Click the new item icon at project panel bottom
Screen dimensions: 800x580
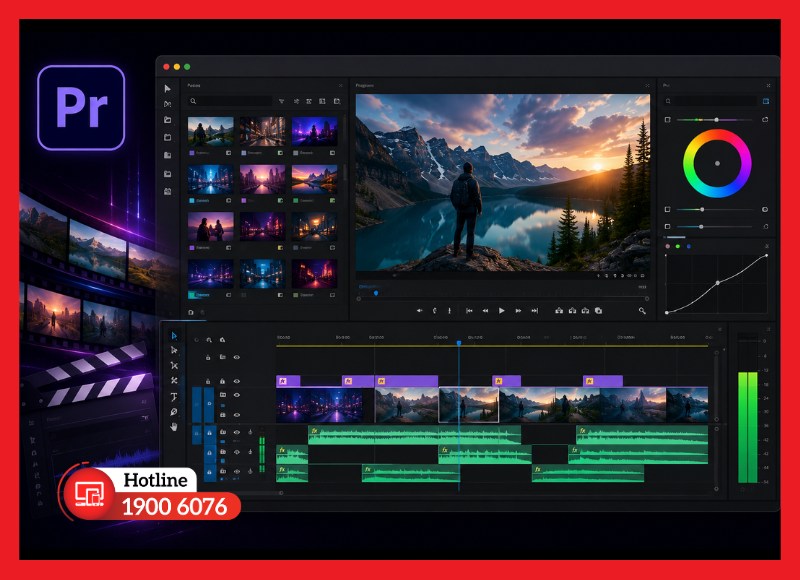pos(191,312)
